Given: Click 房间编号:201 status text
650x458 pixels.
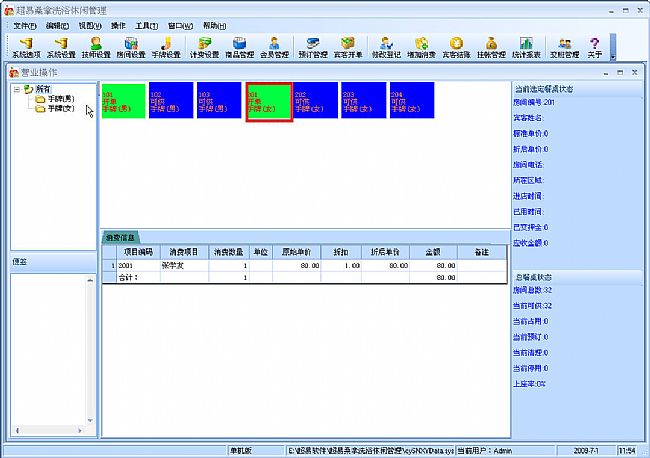Looking at the screenshot, I should coord(534,102).
